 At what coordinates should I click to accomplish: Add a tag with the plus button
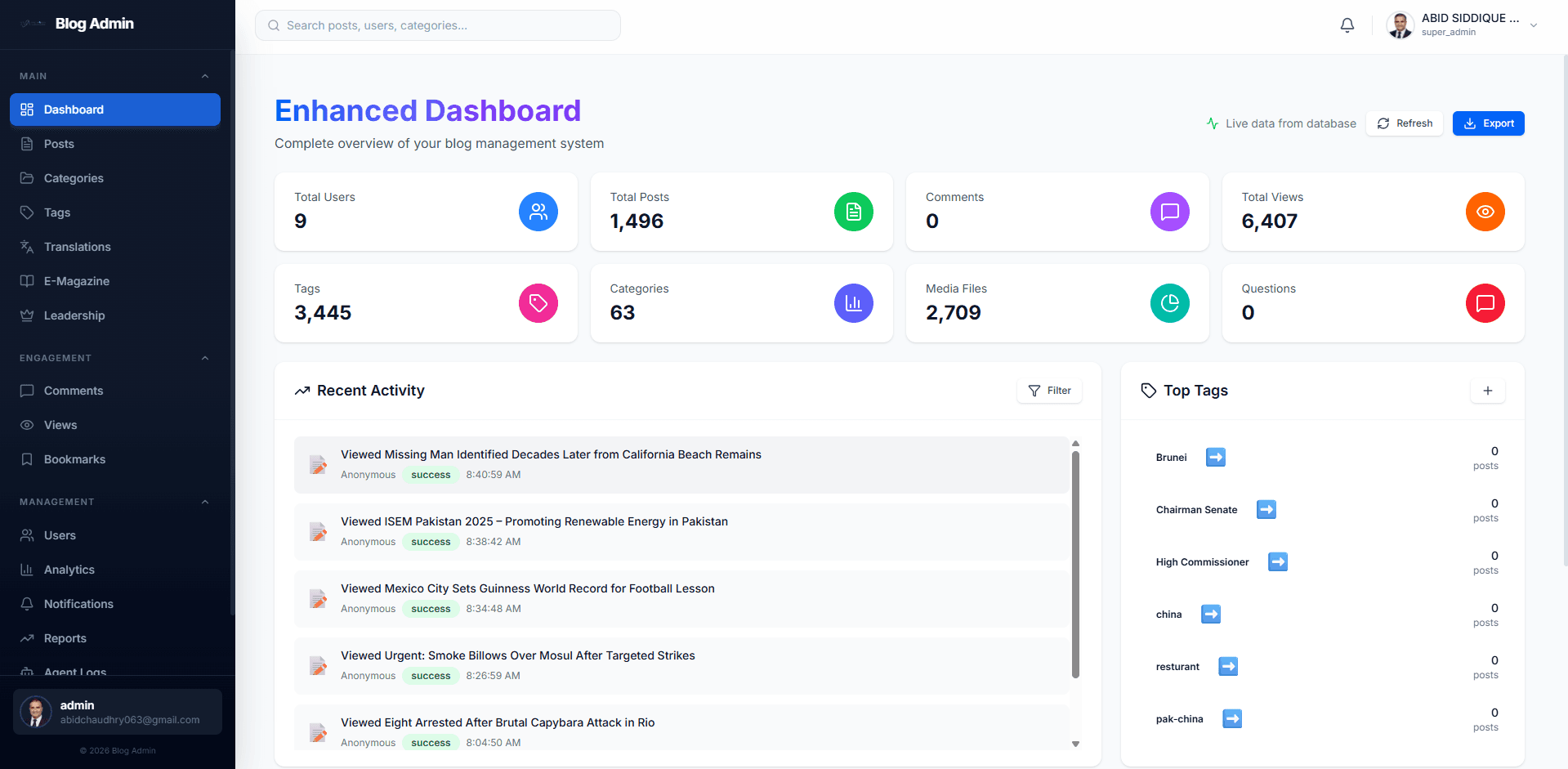[x=1488, y=391]
